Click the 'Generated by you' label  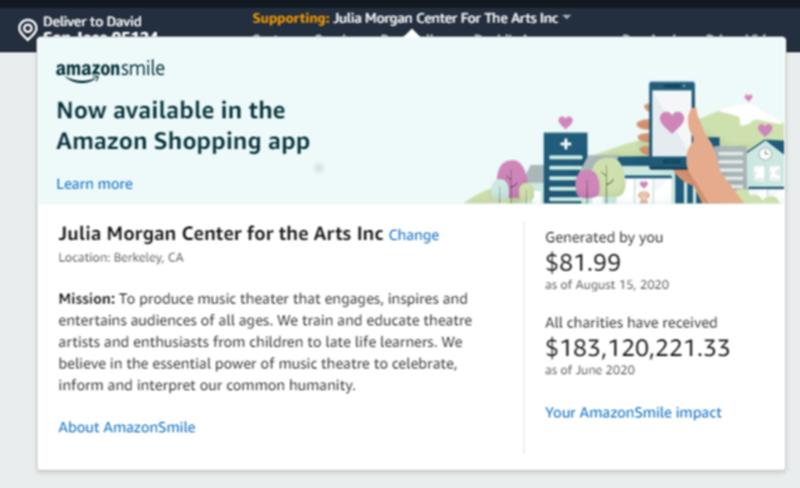pos(604,237)
